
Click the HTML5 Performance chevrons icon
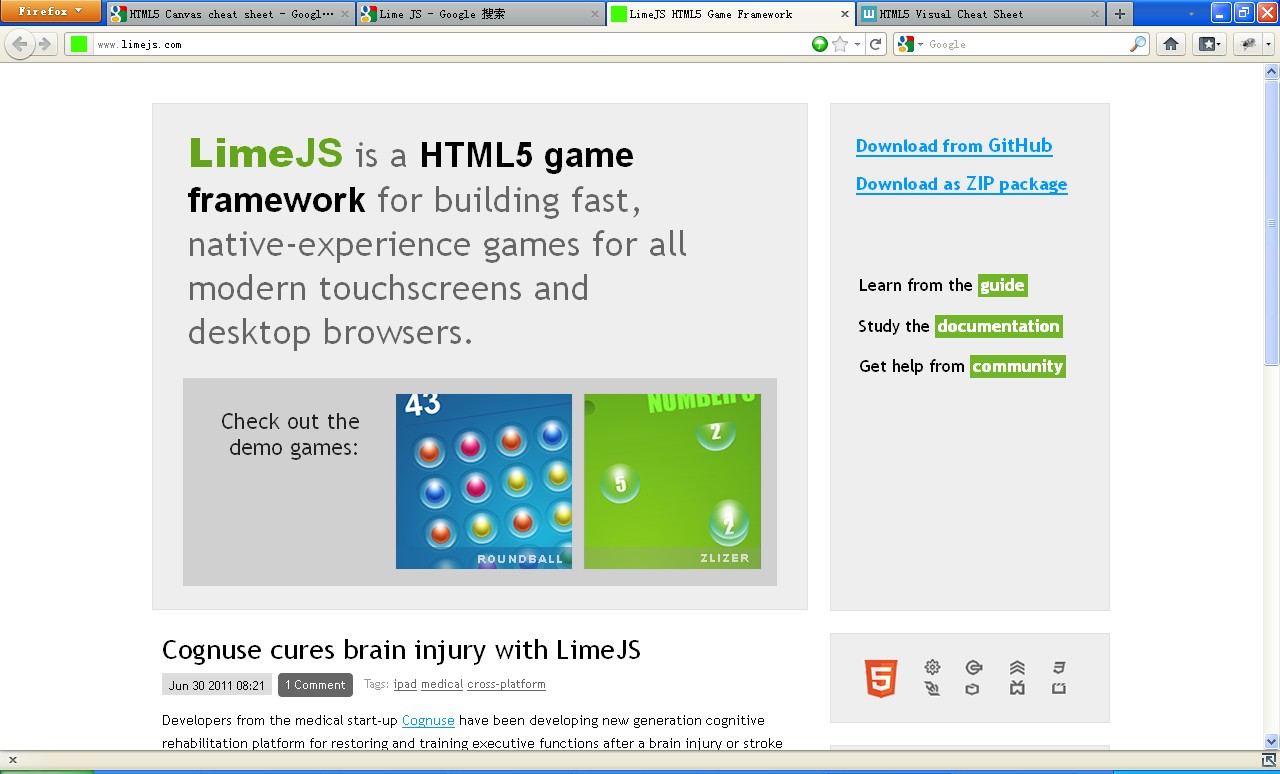click(x=1017, y=667)
